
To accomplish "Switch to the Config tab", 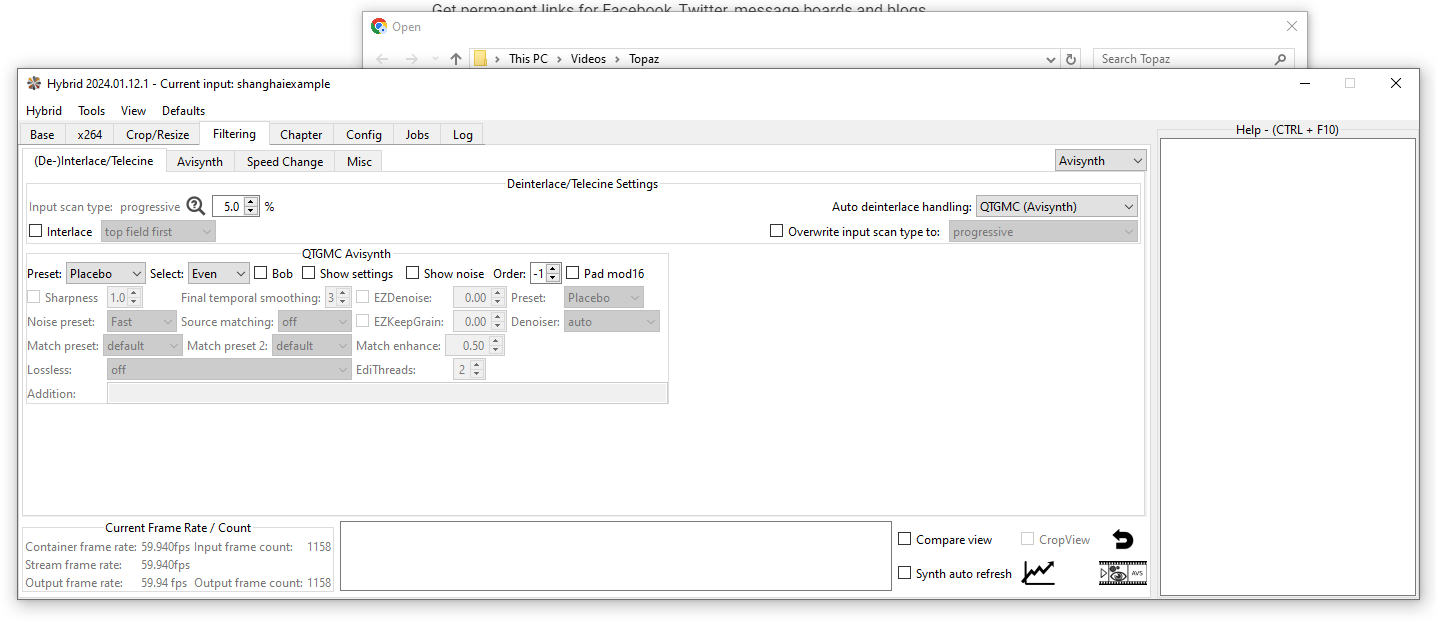I will click(364, 134).
